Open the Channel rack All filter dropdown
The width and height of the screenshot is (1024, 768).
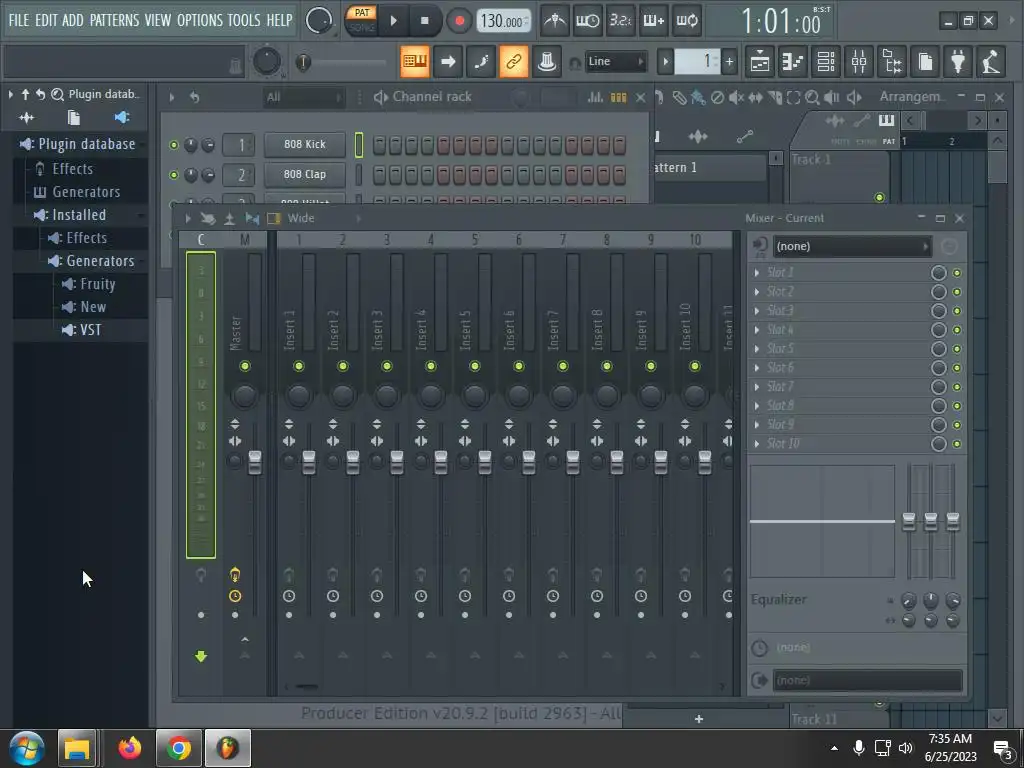(x=304, y=97)
